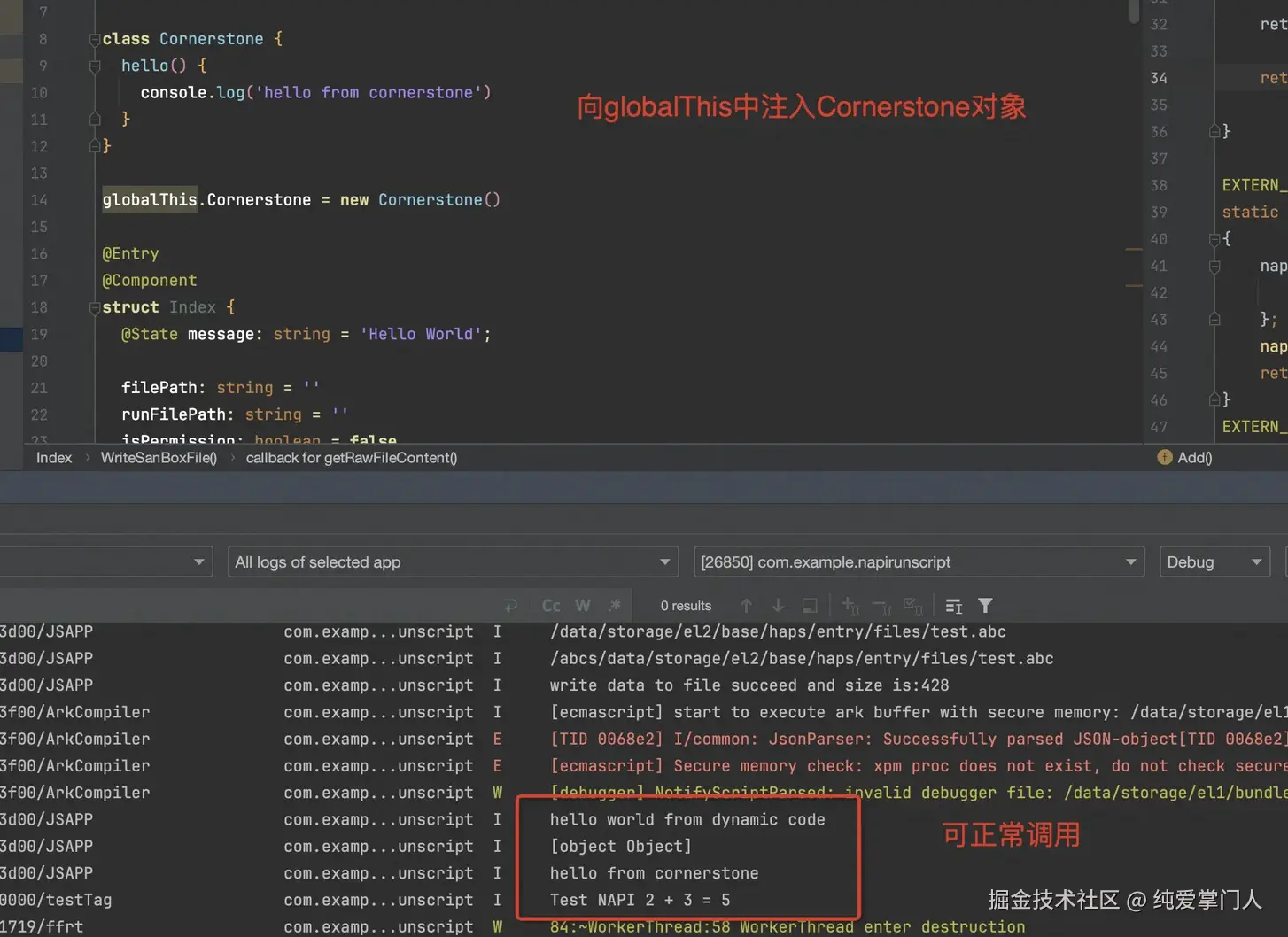
Task: Click the runFilePath: string line
Action: point(235,414)
